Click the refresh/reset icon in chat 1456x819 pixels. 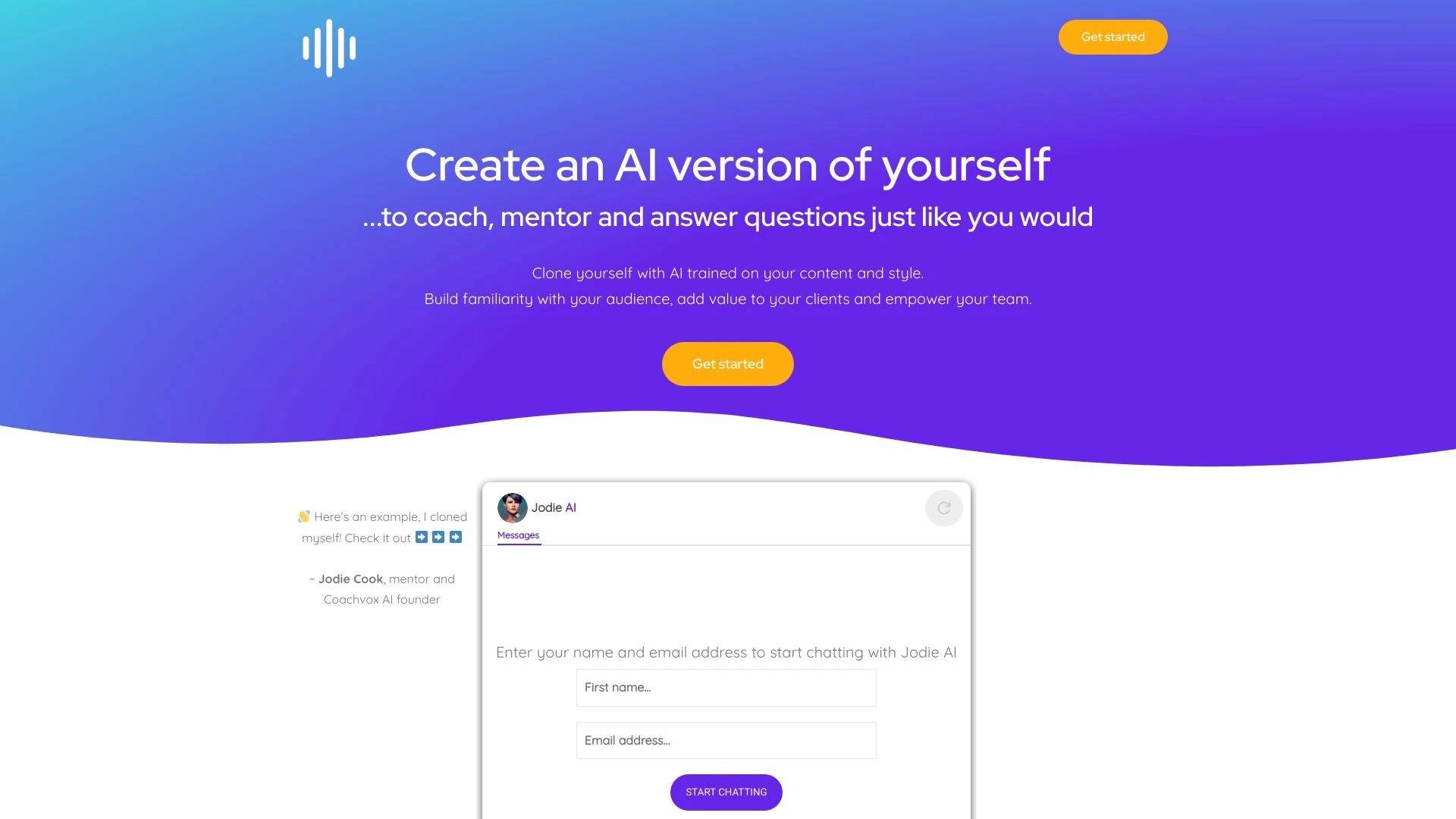tap(943, 507)
